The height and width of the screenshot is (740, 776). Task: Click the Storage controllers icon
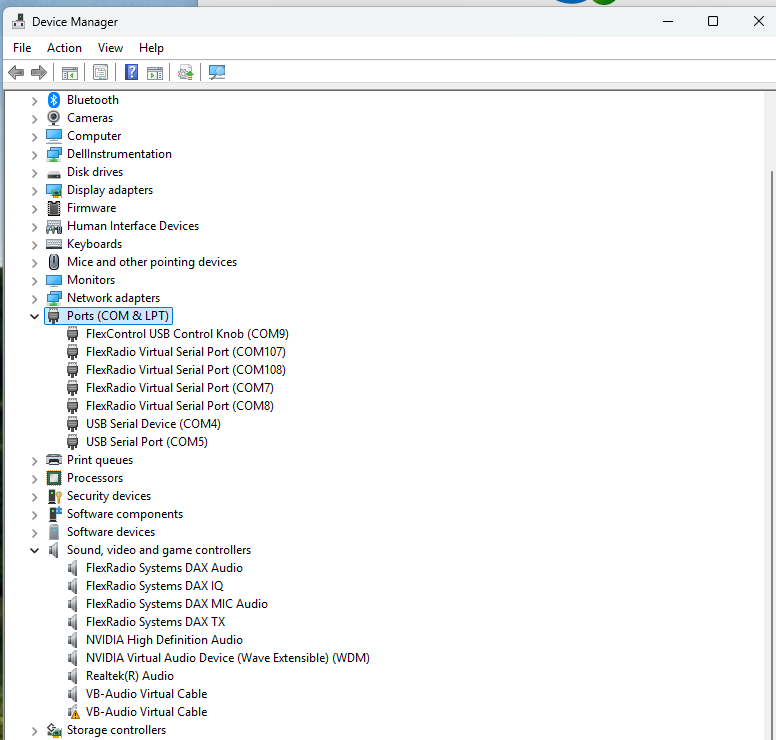point(54,730)
